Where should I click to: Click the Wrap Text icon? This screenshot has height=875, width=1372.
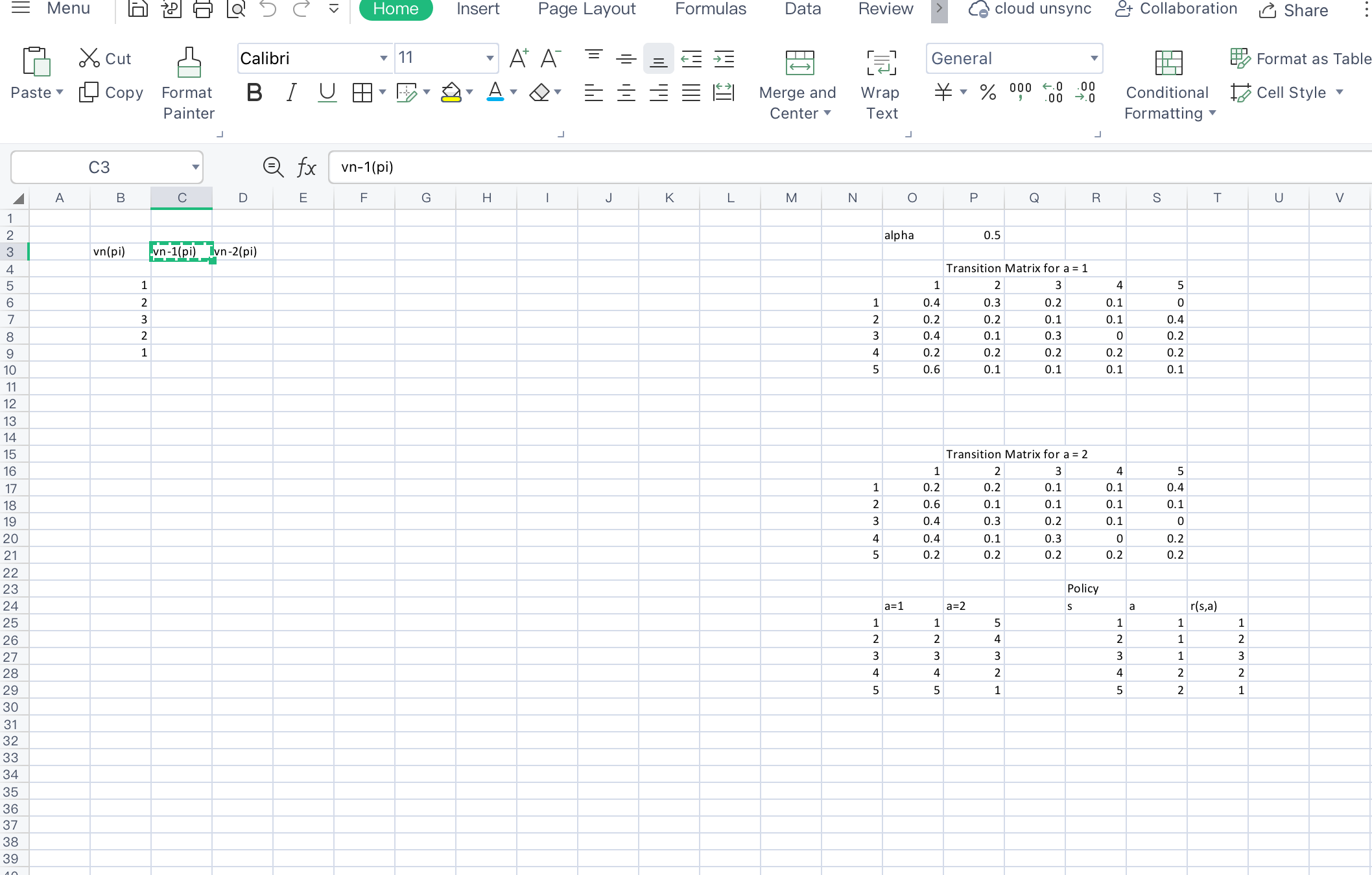click(x=881, y=63)
